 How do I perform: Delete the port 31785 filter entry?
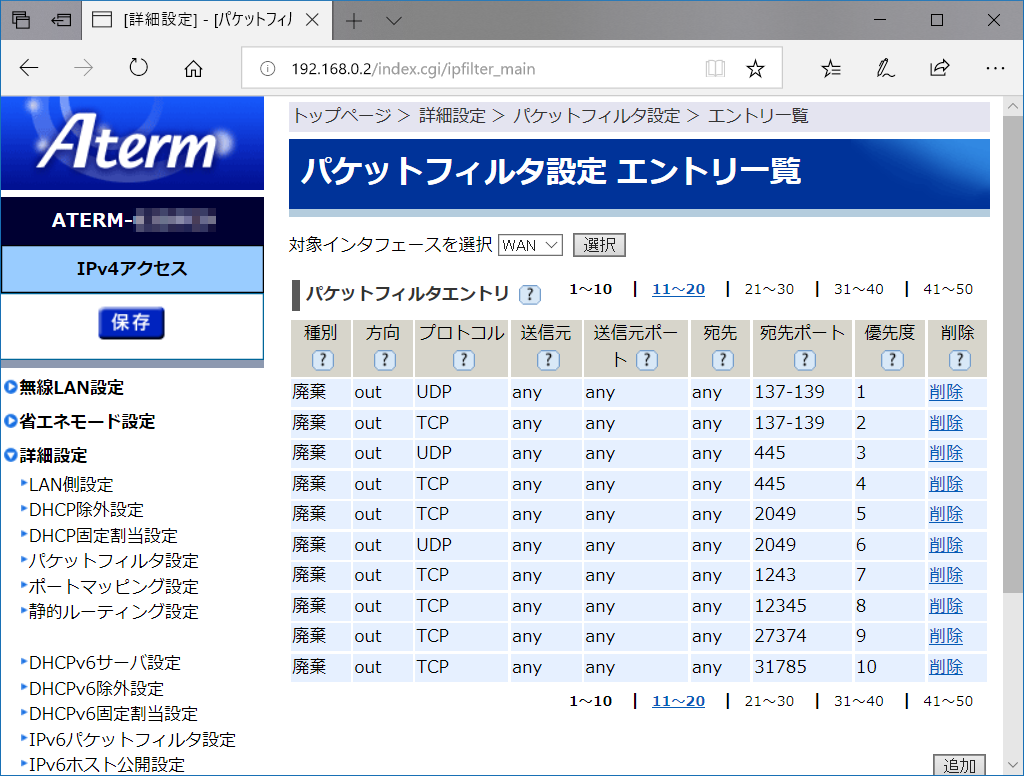[x=946, y=667]
